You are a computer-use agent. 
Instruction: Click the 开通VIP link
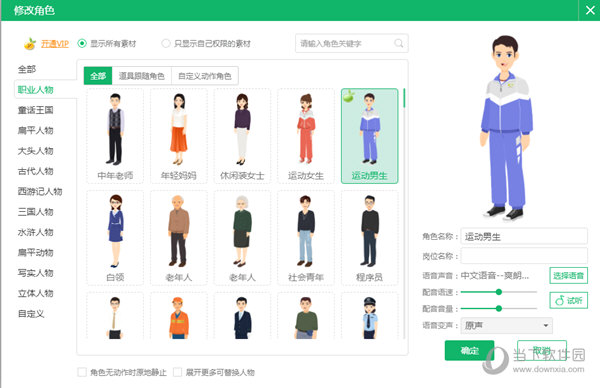click(55, 44)
